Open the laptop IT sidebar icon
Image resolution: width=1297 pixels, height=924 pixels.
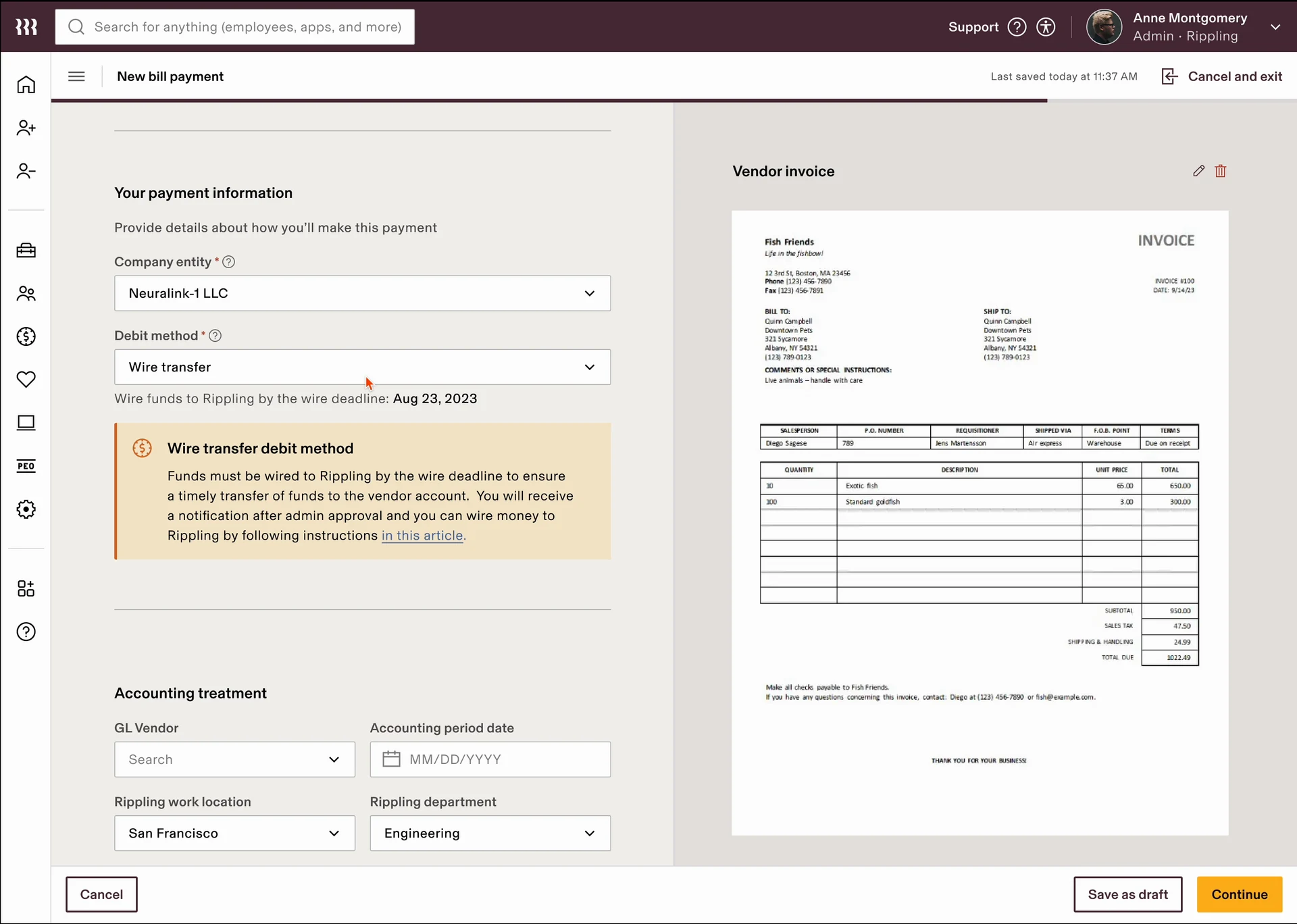point(26,423)
